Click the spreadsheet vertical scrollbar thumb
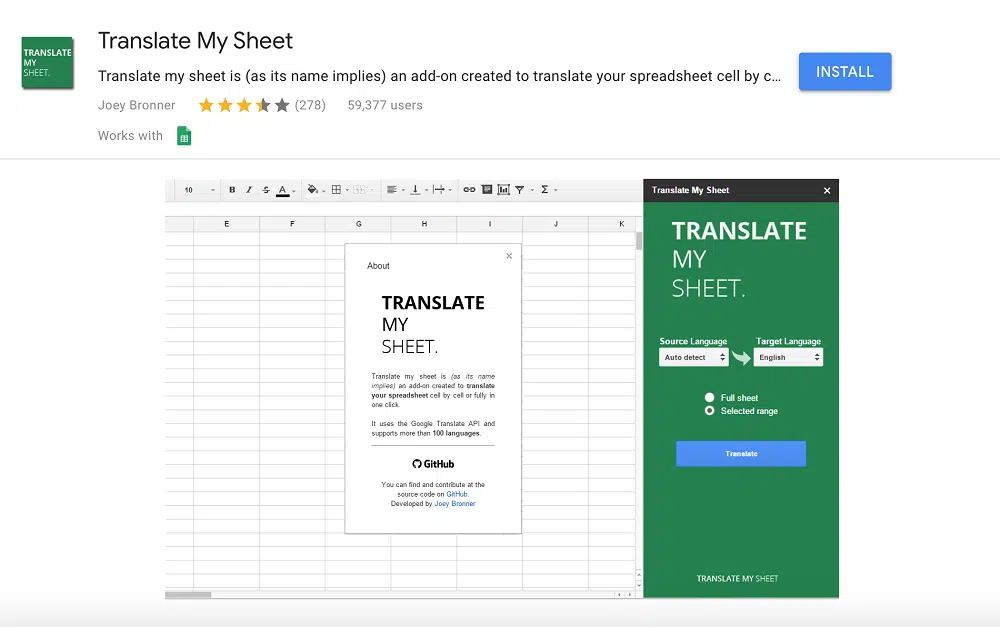Image resolution: width=1000 pixels, height=627 pixels. click(x=639, y=241)
